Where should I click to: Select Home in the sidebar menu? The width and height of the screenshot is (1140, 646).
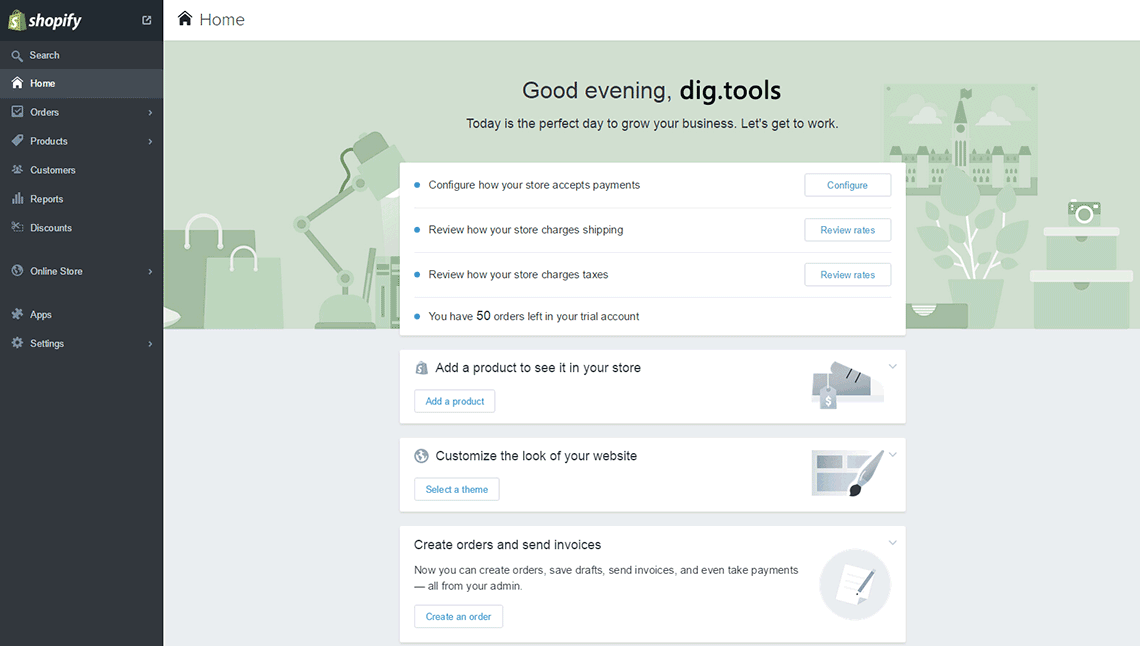[x=43, y=84]
